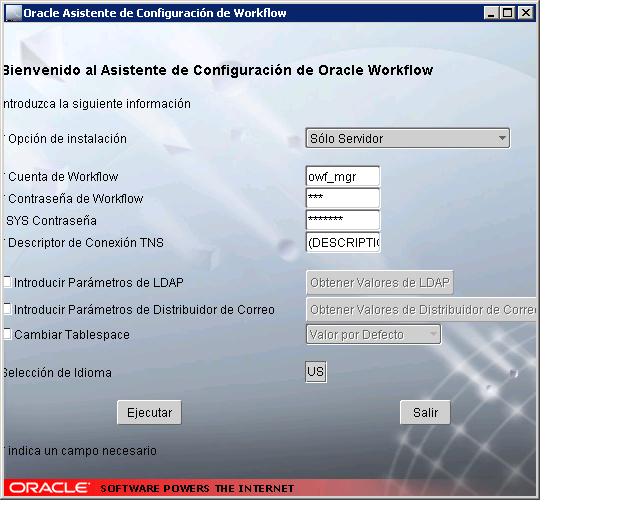Click the SYS Contraseña password field

(343, 220)
